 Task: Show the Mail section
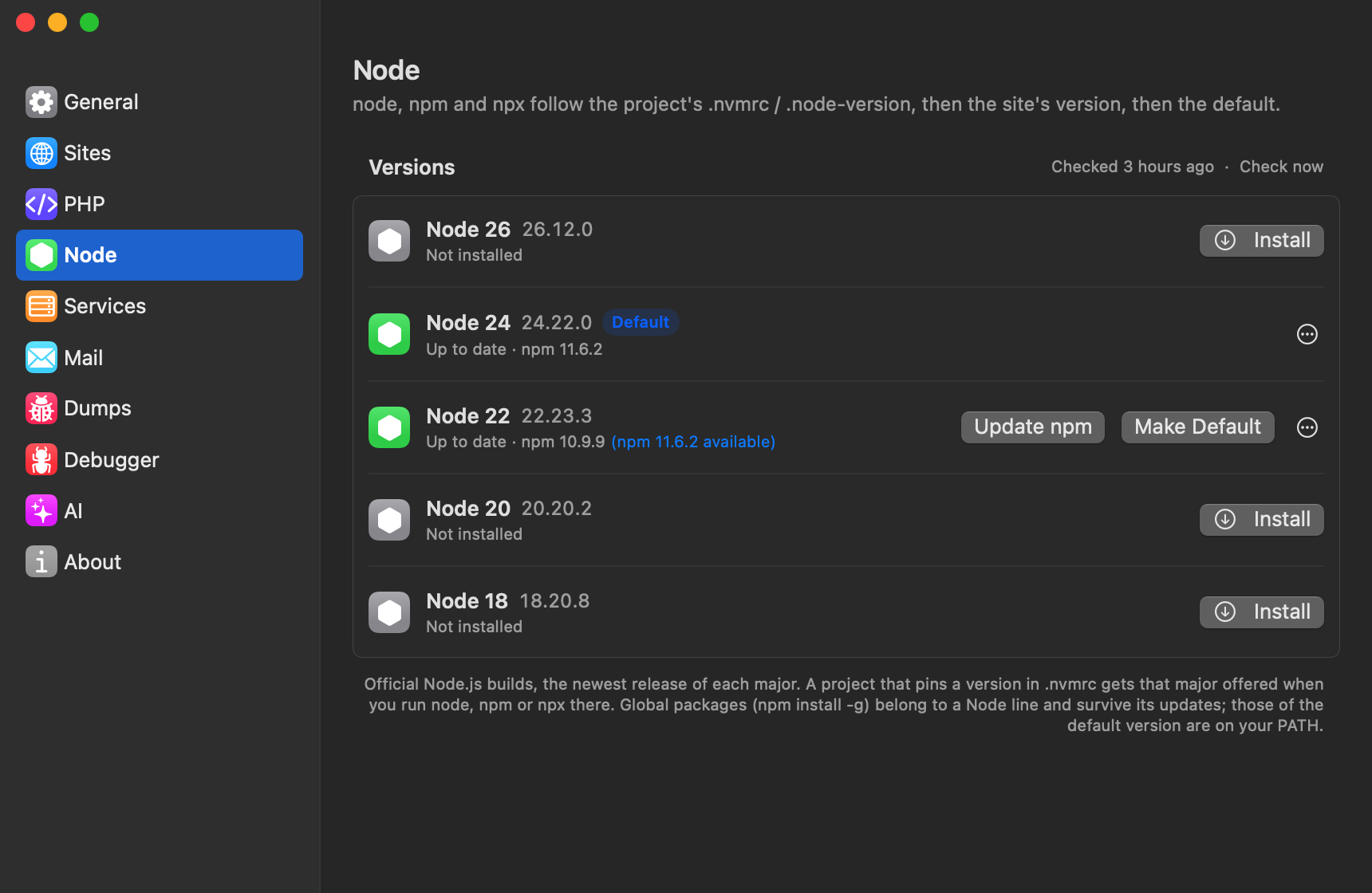[160, 357]
